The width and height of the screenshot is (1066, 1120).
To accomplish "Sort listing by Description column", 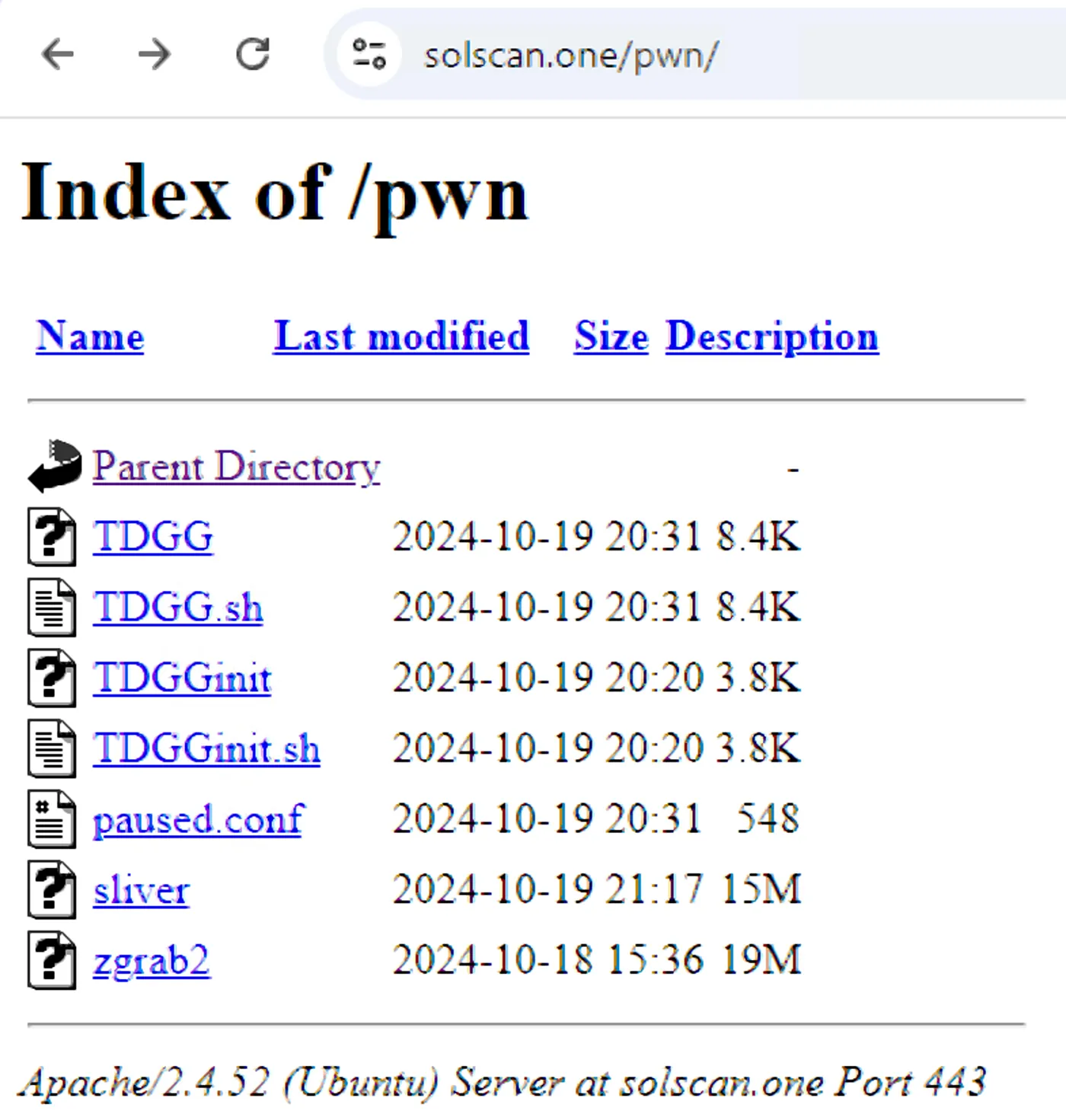I will click(772, 336).
